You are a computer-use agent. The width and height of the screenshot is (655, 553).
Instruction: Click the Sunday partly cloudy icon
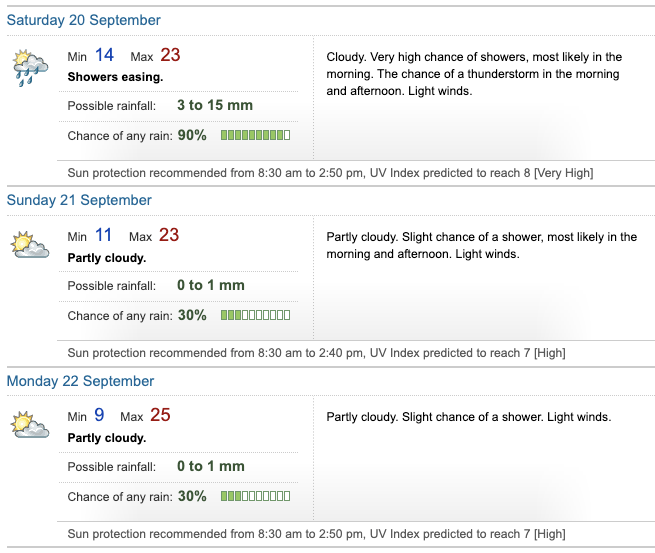coord(31,244)
